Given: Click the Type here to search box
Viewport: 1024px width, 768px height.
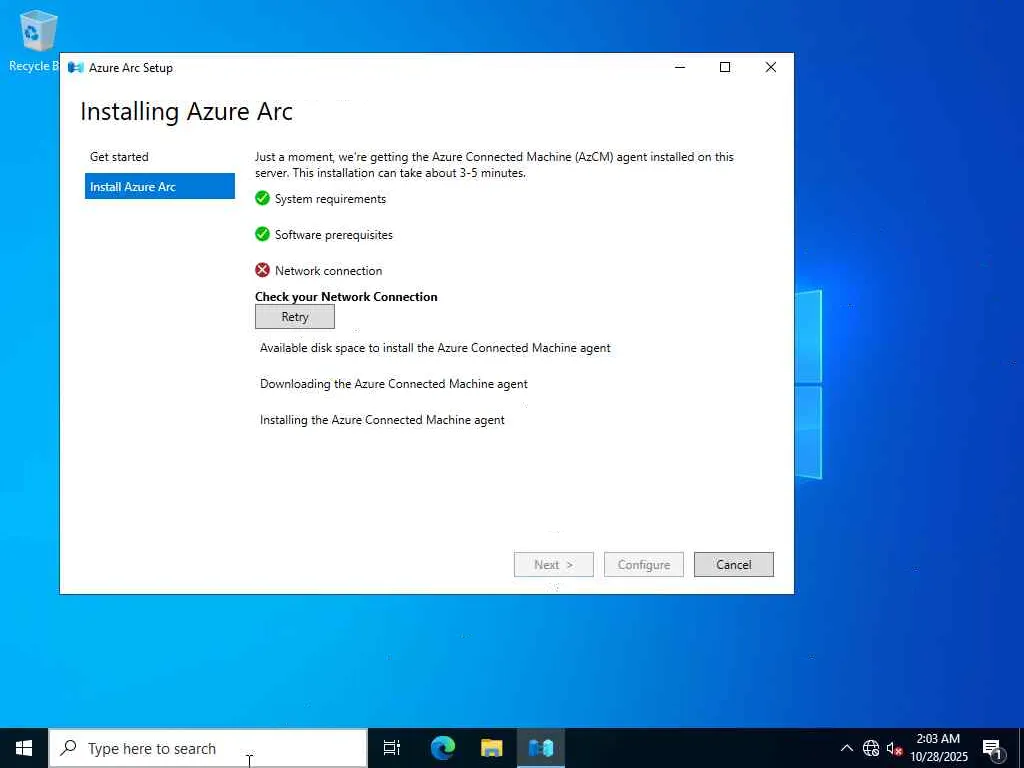Looking at the screenshot, I should coord(208,748).
